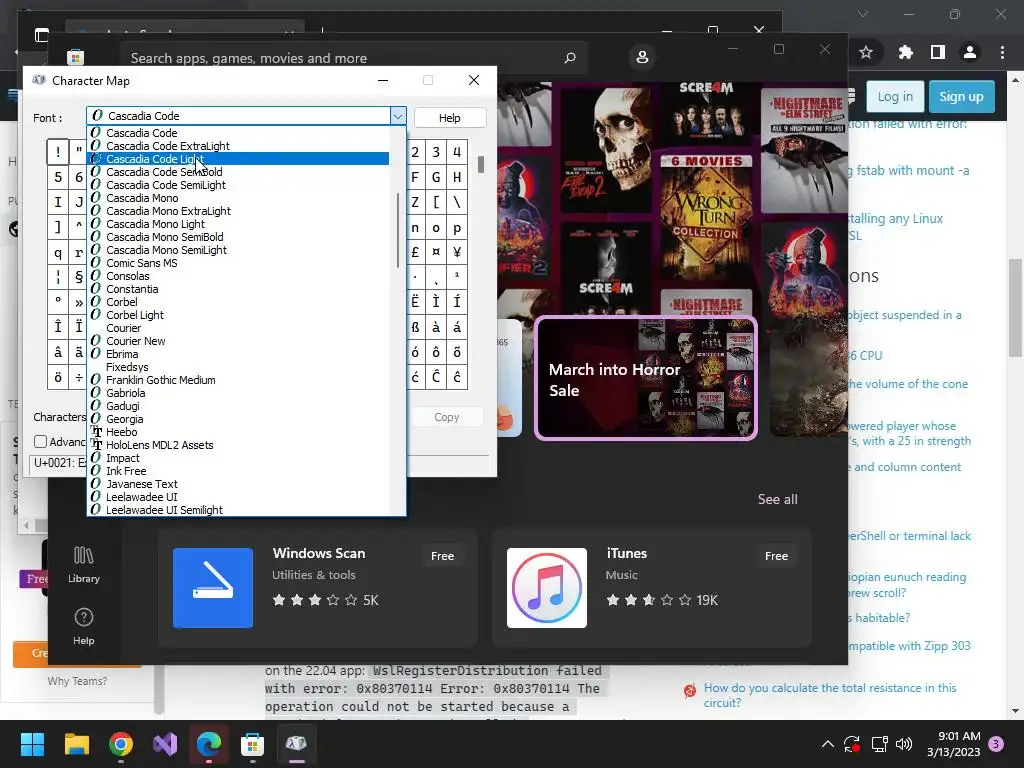The height and width of the screenshot is (768, 1024).
Task: Open Visual Studio from taskbar
Action: (165, 744)
